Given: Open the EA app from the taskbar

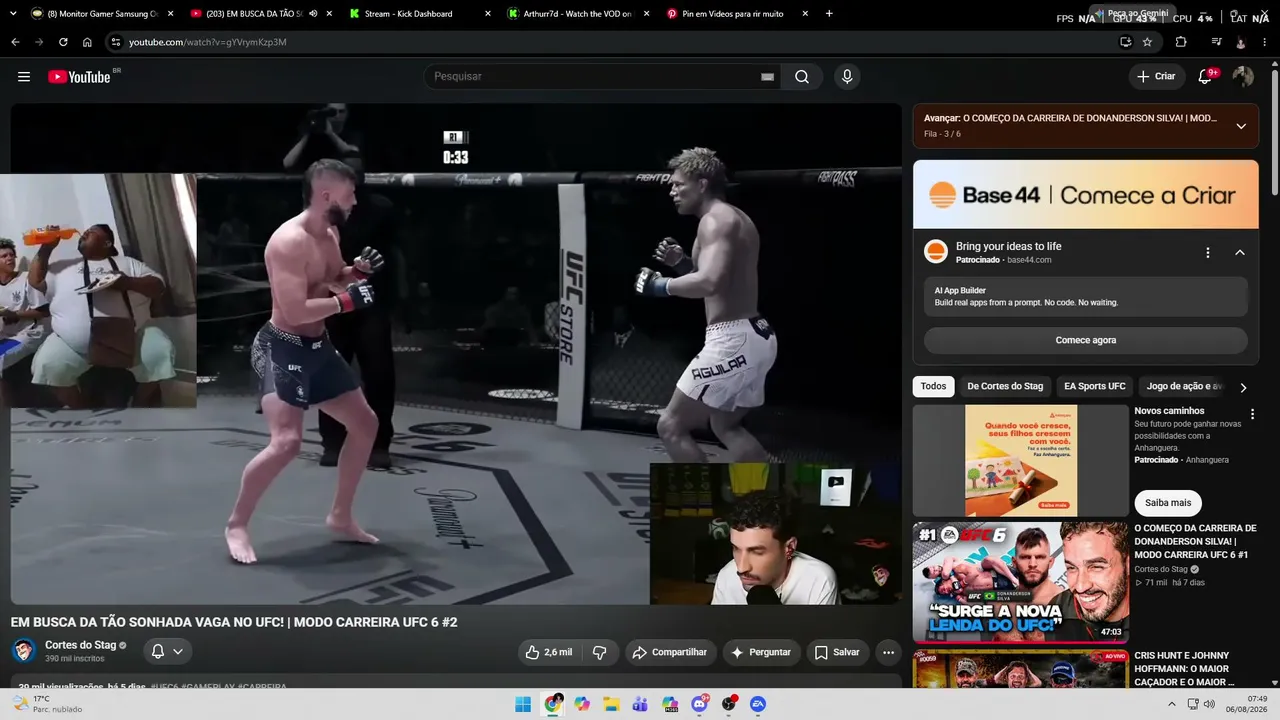Looking at the screenshot, I should pos(758,704).
